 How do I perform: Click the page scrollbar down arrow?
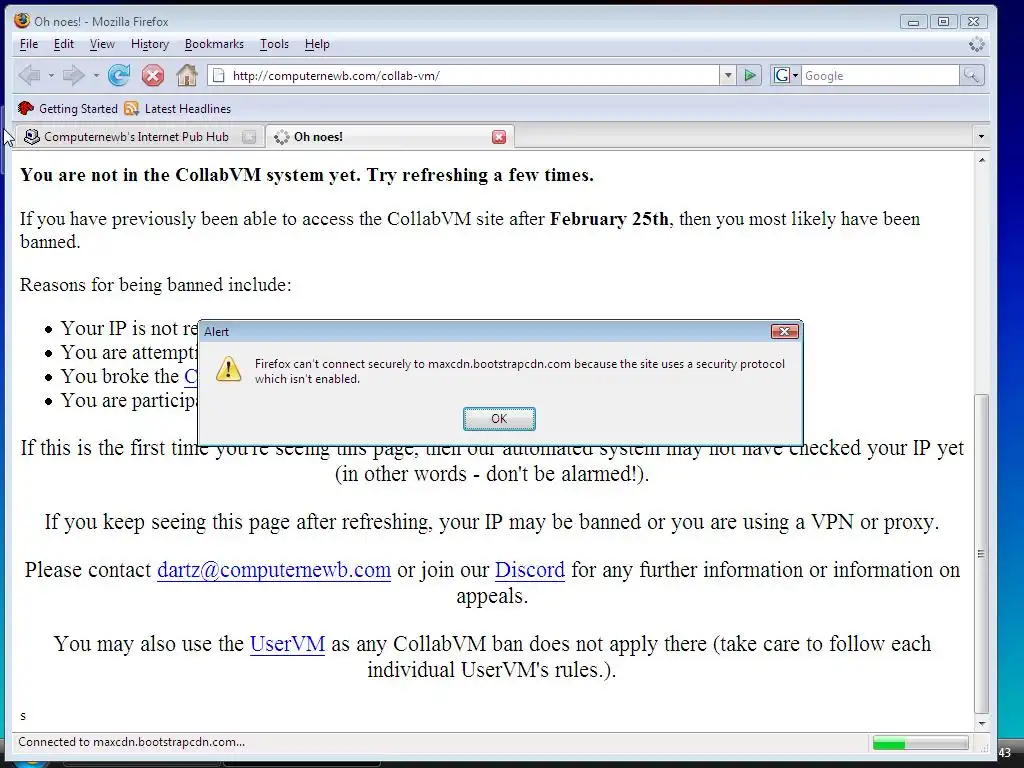(982, 723)
